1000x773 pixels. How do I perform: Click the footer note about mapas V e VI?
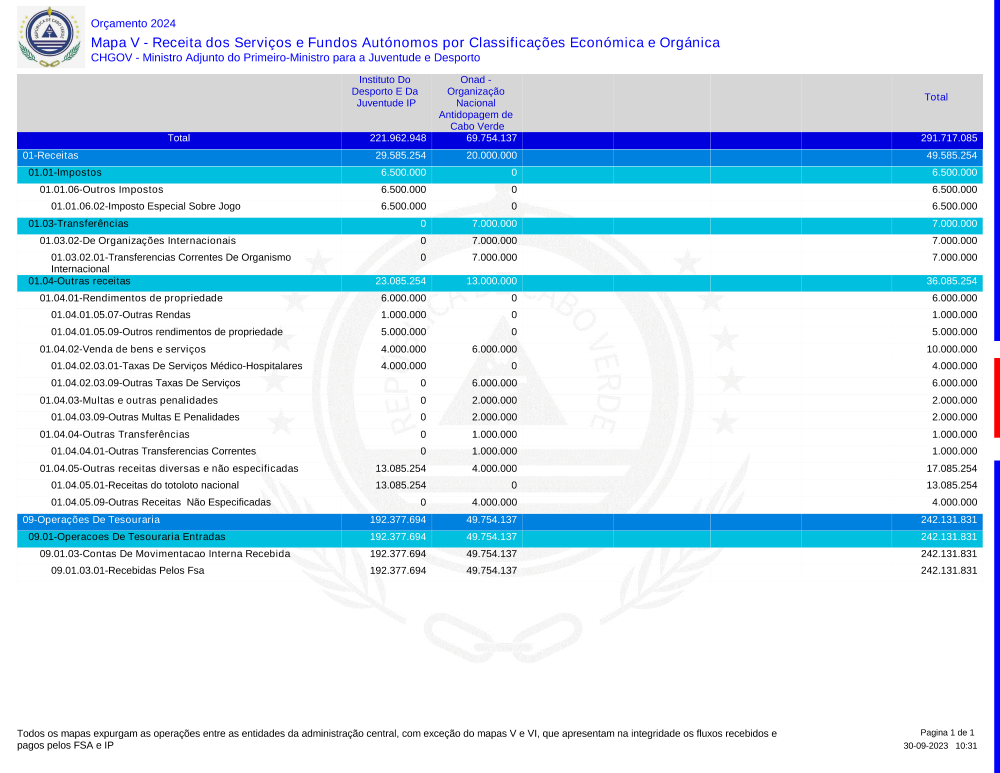pos(396,739)
